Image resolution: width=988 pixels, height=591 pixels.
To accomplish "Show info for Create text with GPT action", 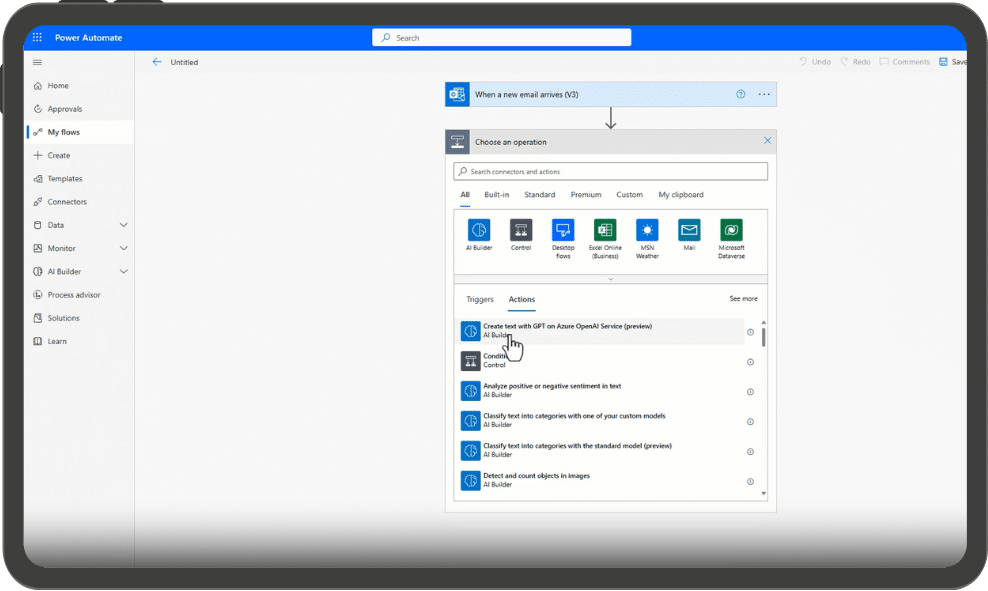I will pos(750,332).
